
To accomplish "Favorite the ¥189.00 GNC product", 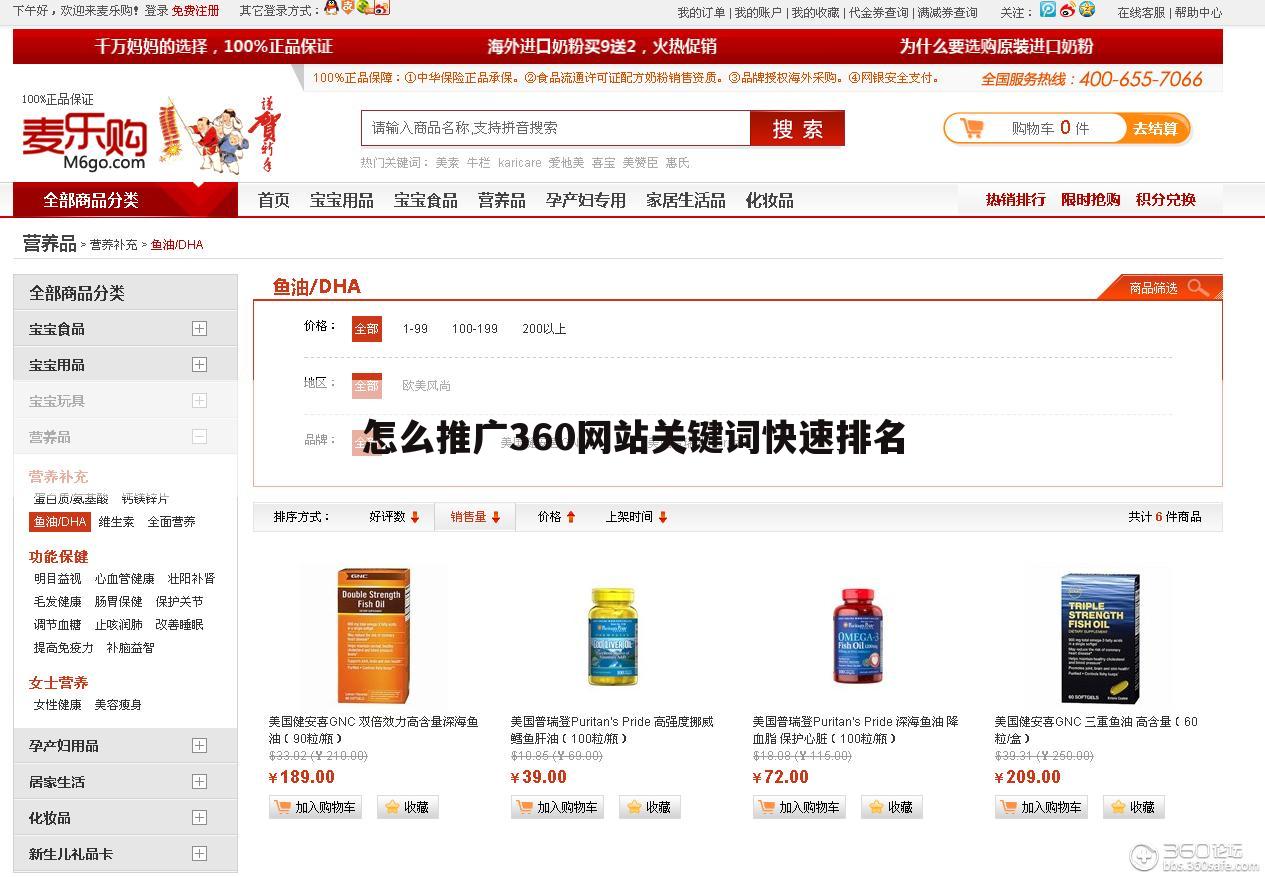I will pyautogui.click(x=408, y=807).
